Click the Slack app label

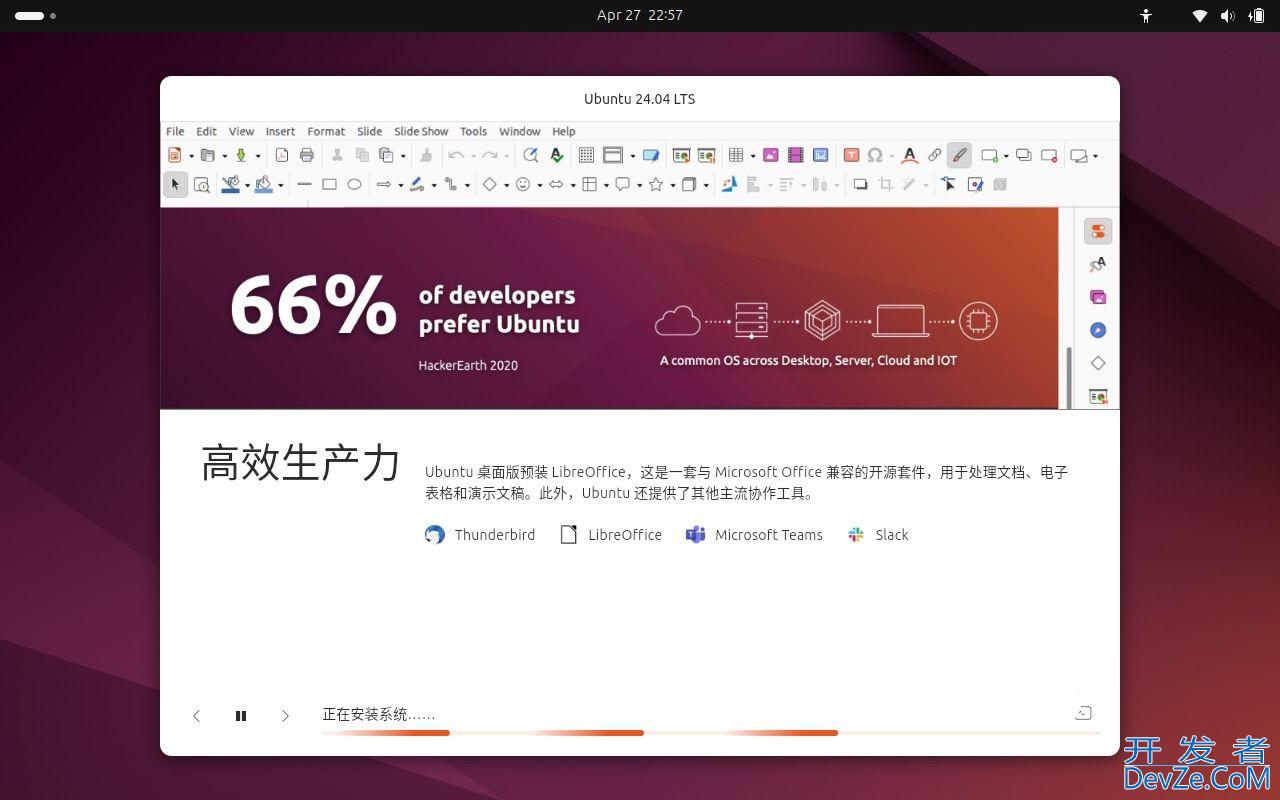point(892,535)
